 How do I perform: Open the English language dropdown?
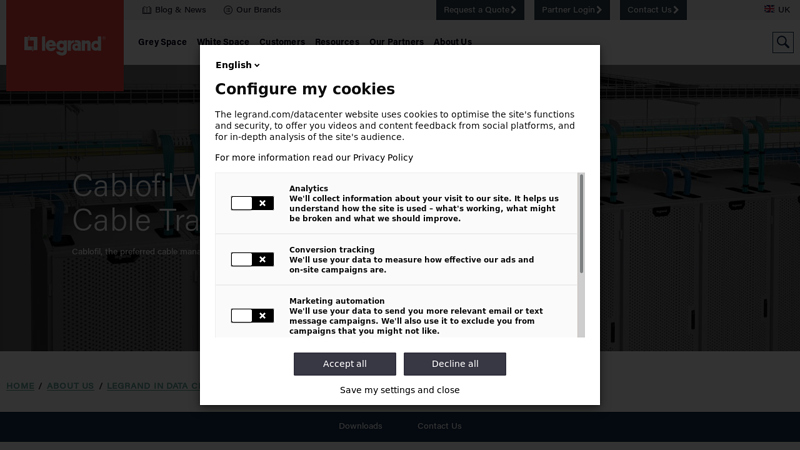tap(238, 65)
